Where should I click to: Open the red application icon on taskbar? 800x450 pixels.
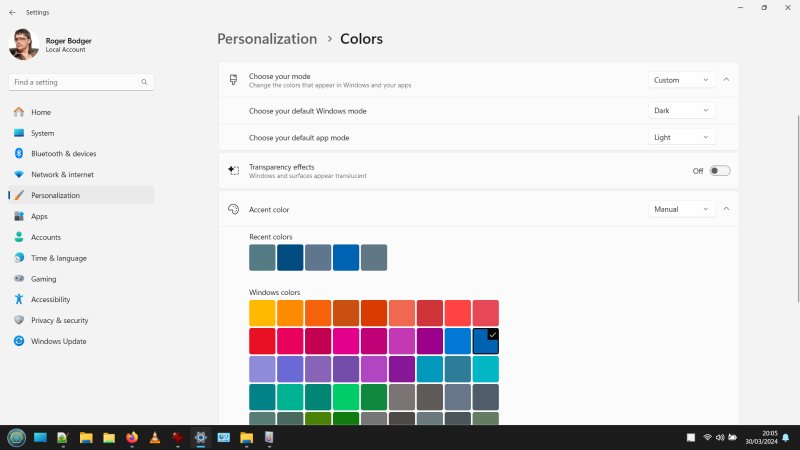(178, 438)
